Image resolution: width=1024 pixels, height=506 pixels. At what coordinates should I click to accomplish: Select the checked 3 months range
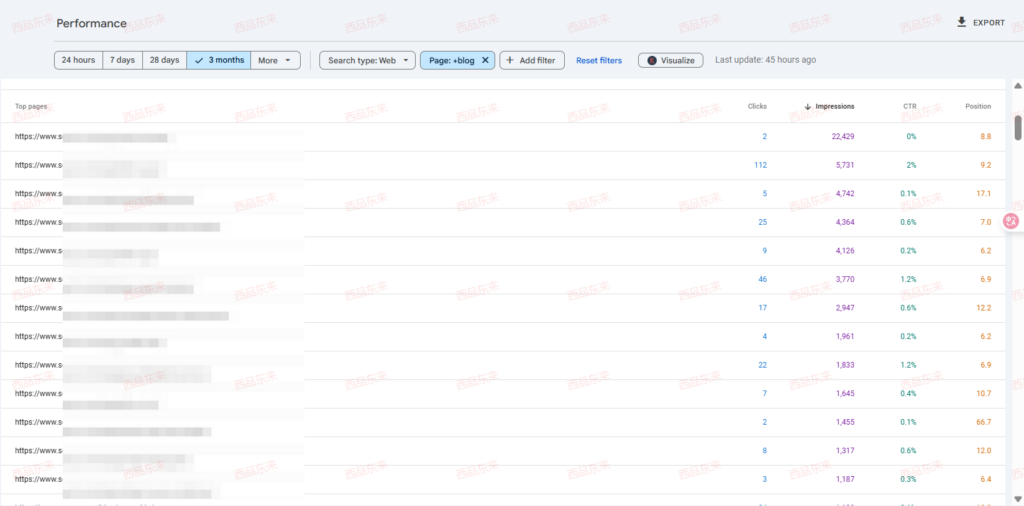click(218, 60)
